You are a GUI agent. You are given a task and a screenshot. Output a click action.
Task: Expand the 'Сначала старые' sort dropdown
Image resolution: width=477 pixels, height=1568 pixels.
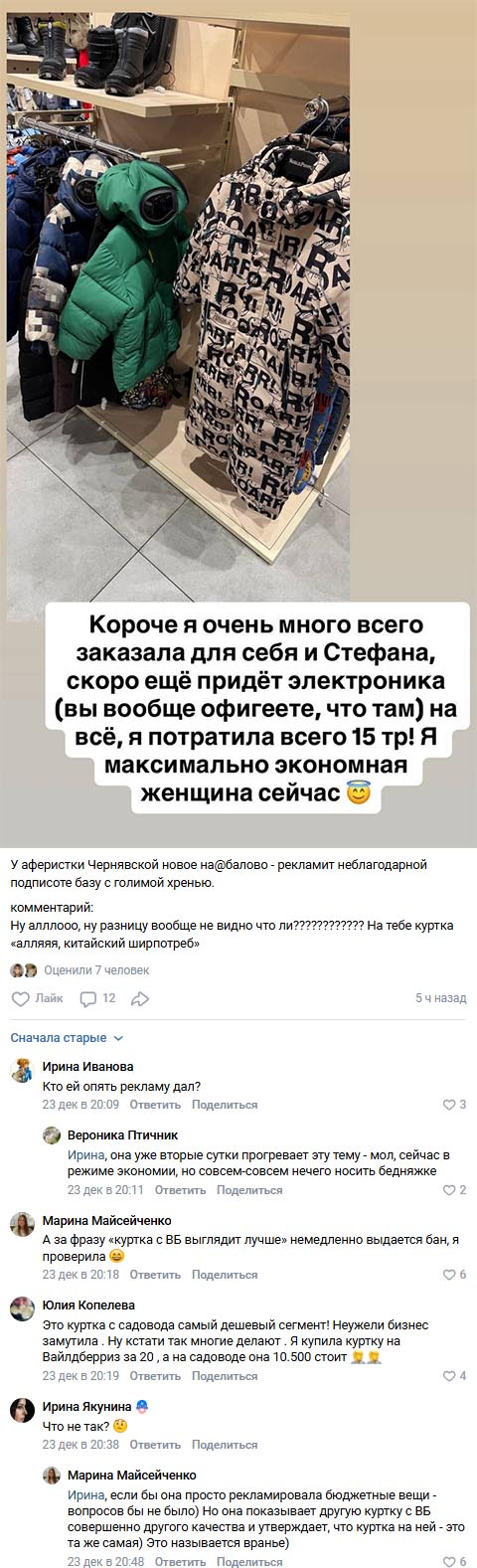point(66,1038)
